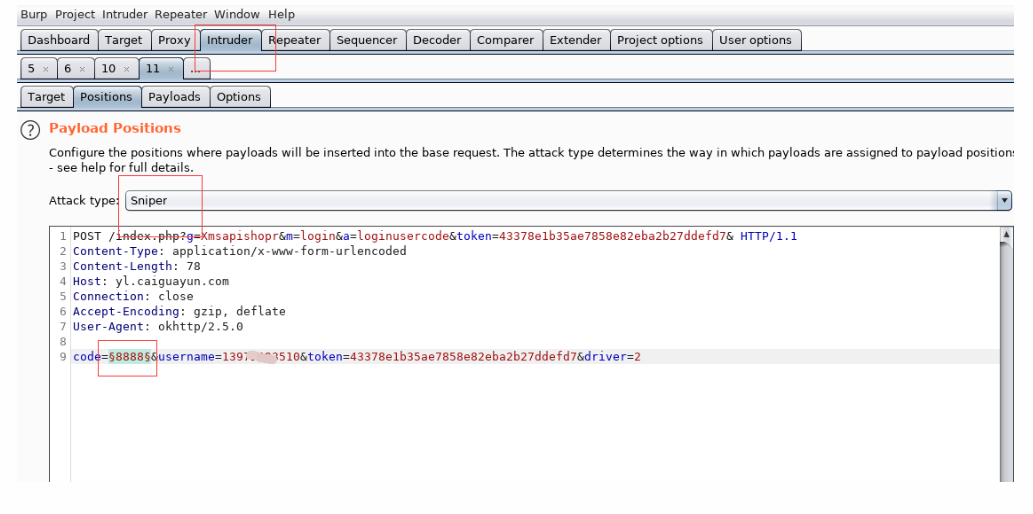The height and width of the screenshot is (514, 1033).
Task: Open the attack Target sub-tab
Action: pos(46,97)
